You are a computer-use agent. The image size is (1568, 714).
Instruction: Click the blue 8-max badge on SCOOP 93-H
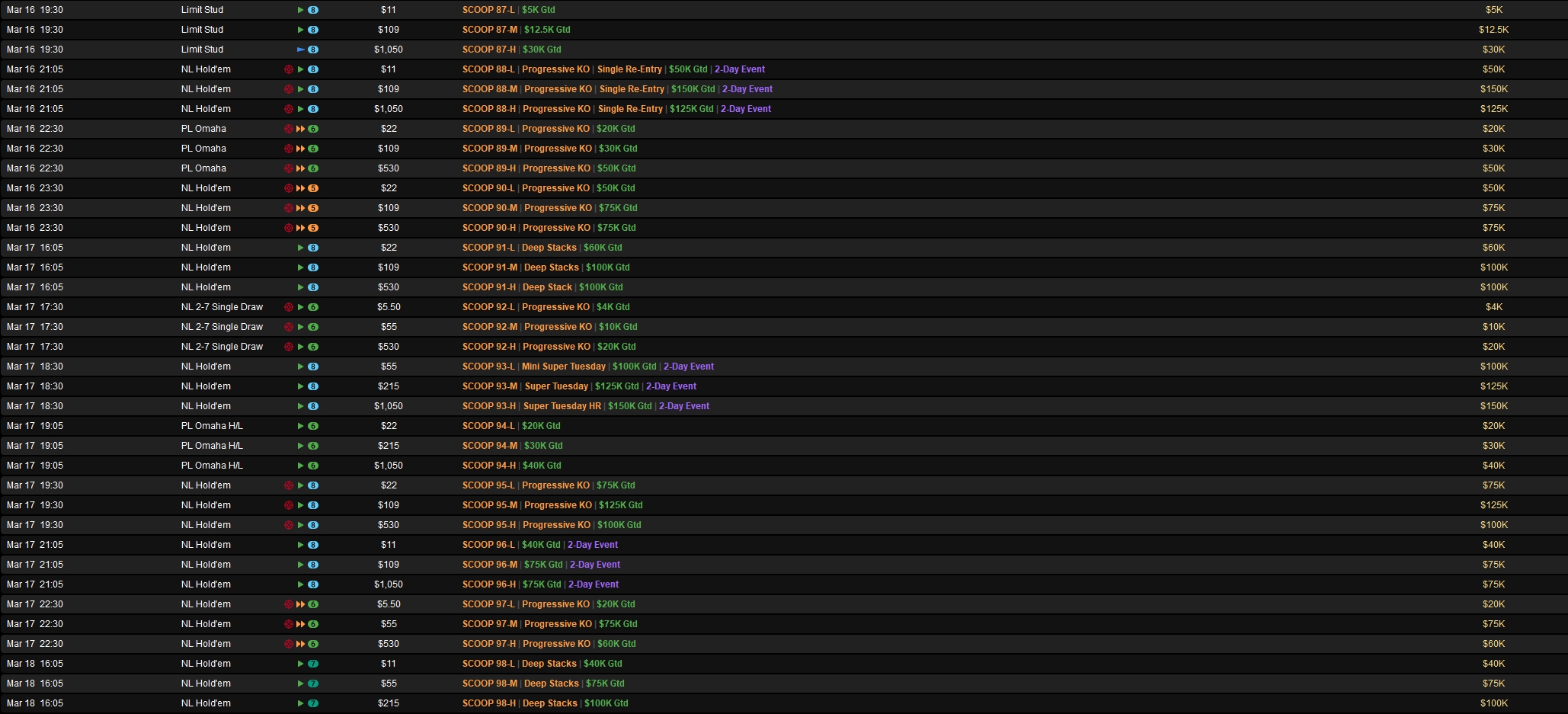(313, 406)
